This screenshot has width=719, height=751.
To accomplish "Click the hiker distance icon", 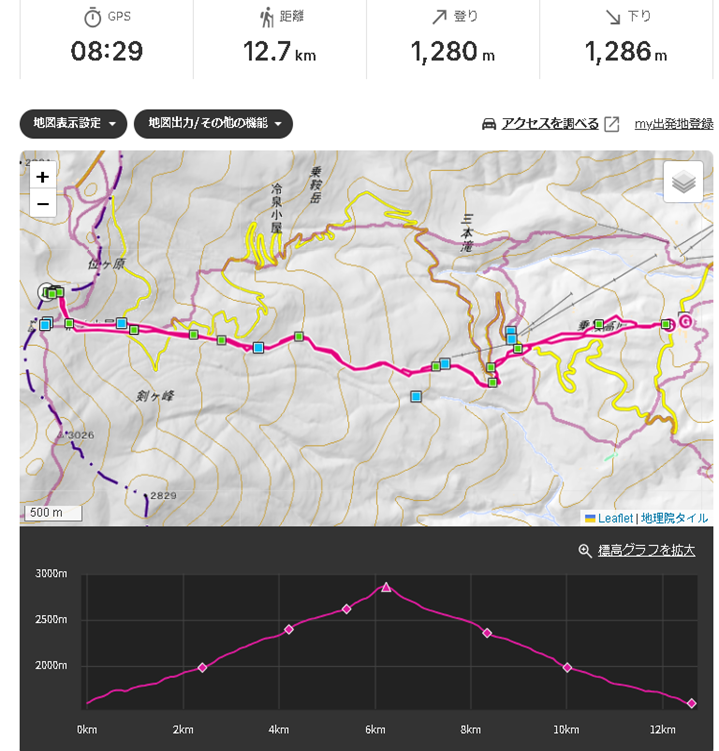I will click(266, 17).
